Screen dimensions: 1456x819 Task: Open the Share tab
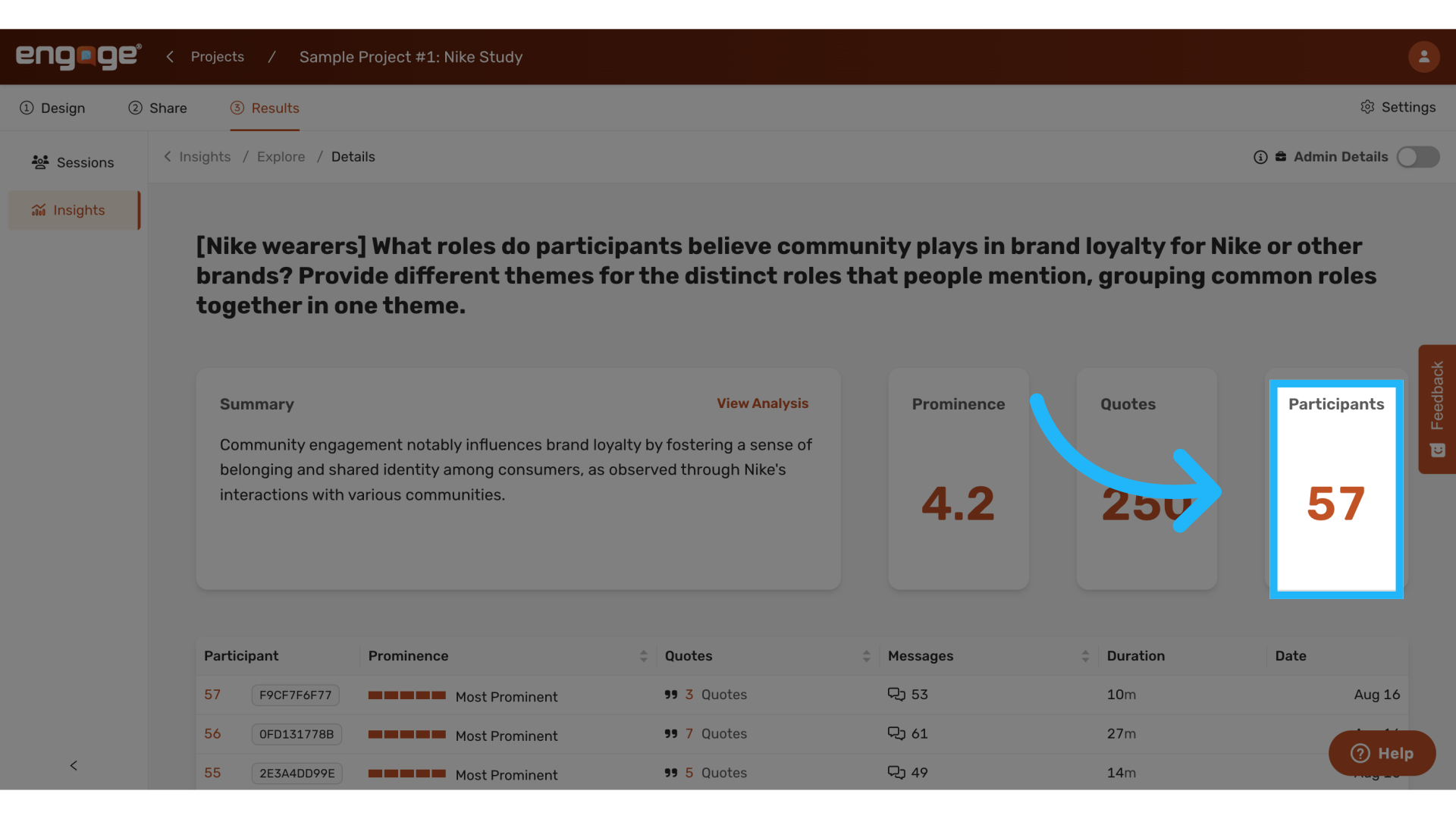pos(158,108)
